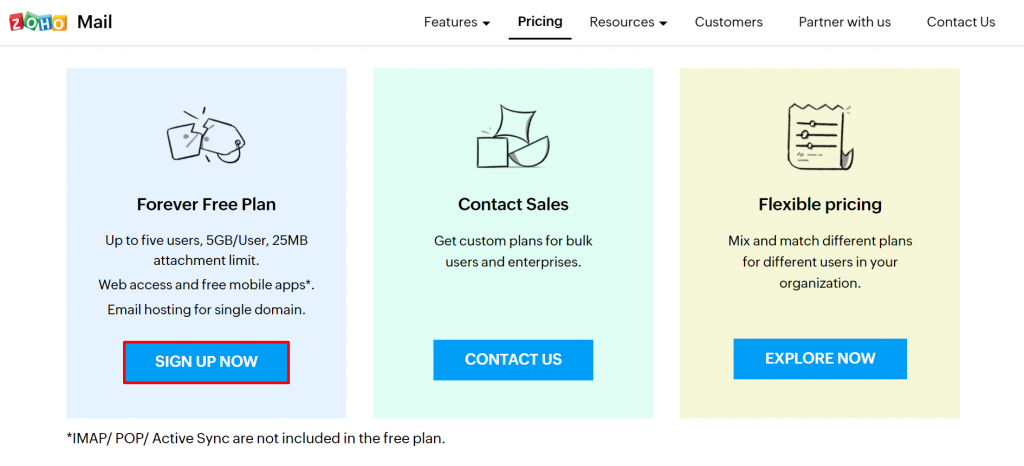The height and width of the screenshot is (466, 1024).
Task: Click the Flexible pricing card heading
Action: point(820,204)
